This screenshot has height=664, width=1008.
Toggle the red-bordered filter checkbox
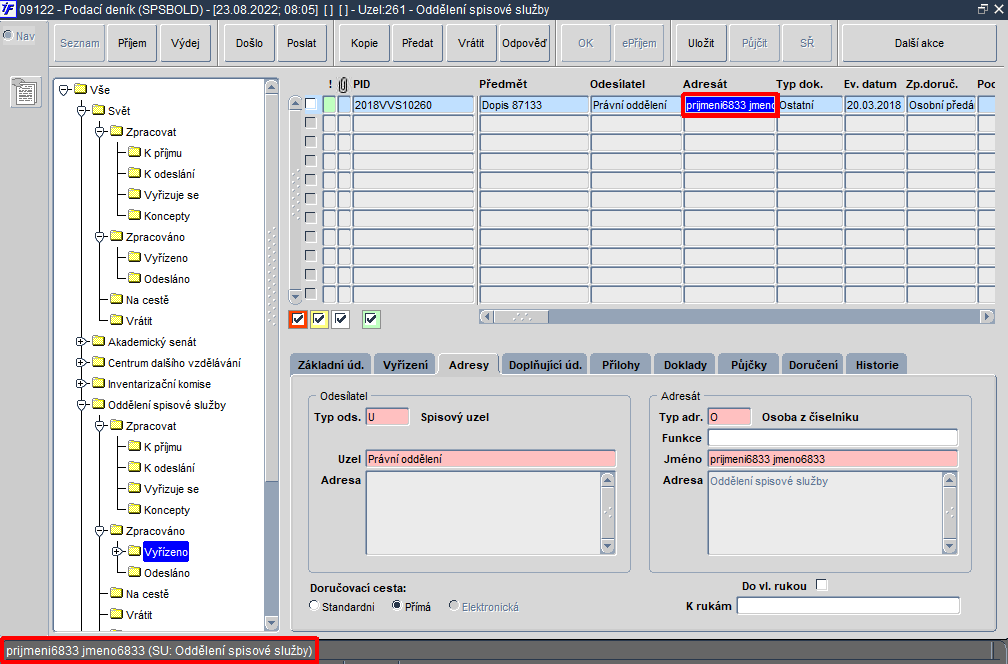(298, 319)
